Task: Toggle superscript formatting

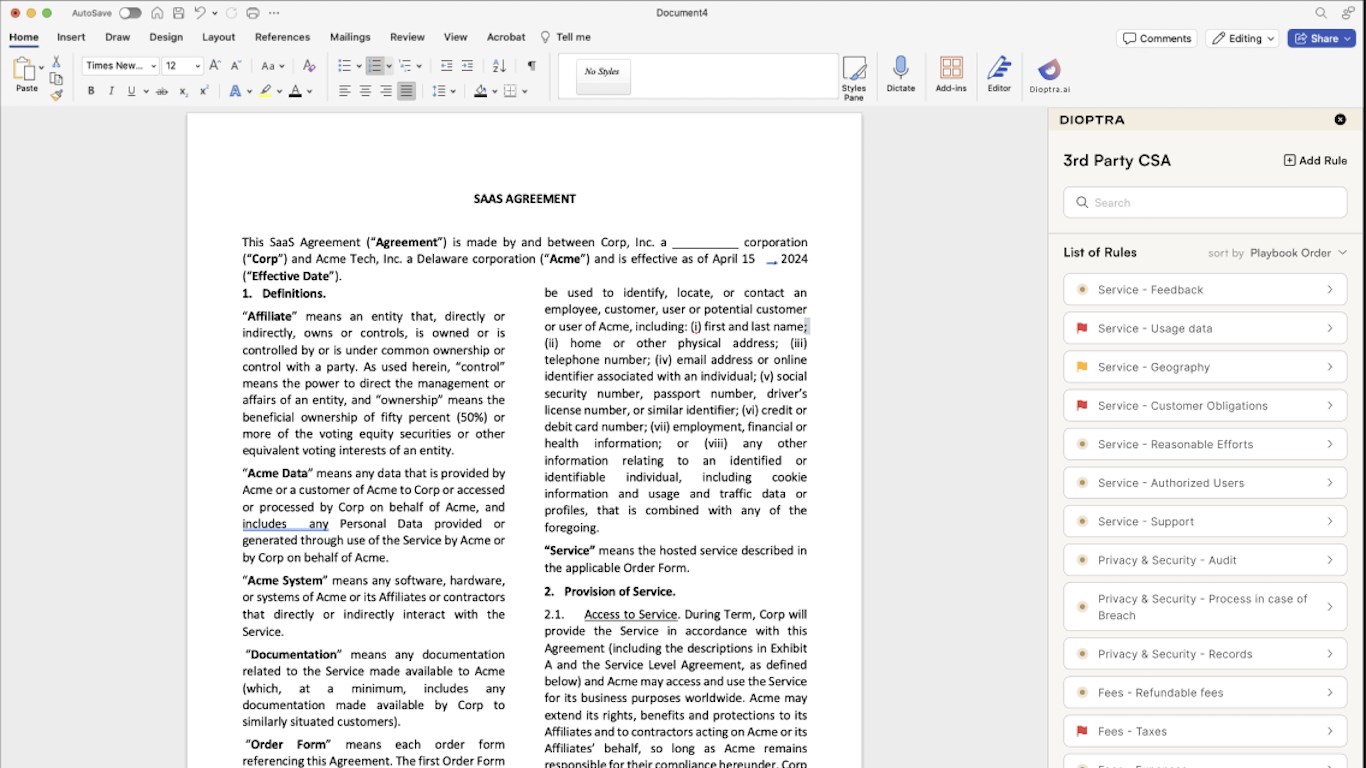Action: coord(204,91)
